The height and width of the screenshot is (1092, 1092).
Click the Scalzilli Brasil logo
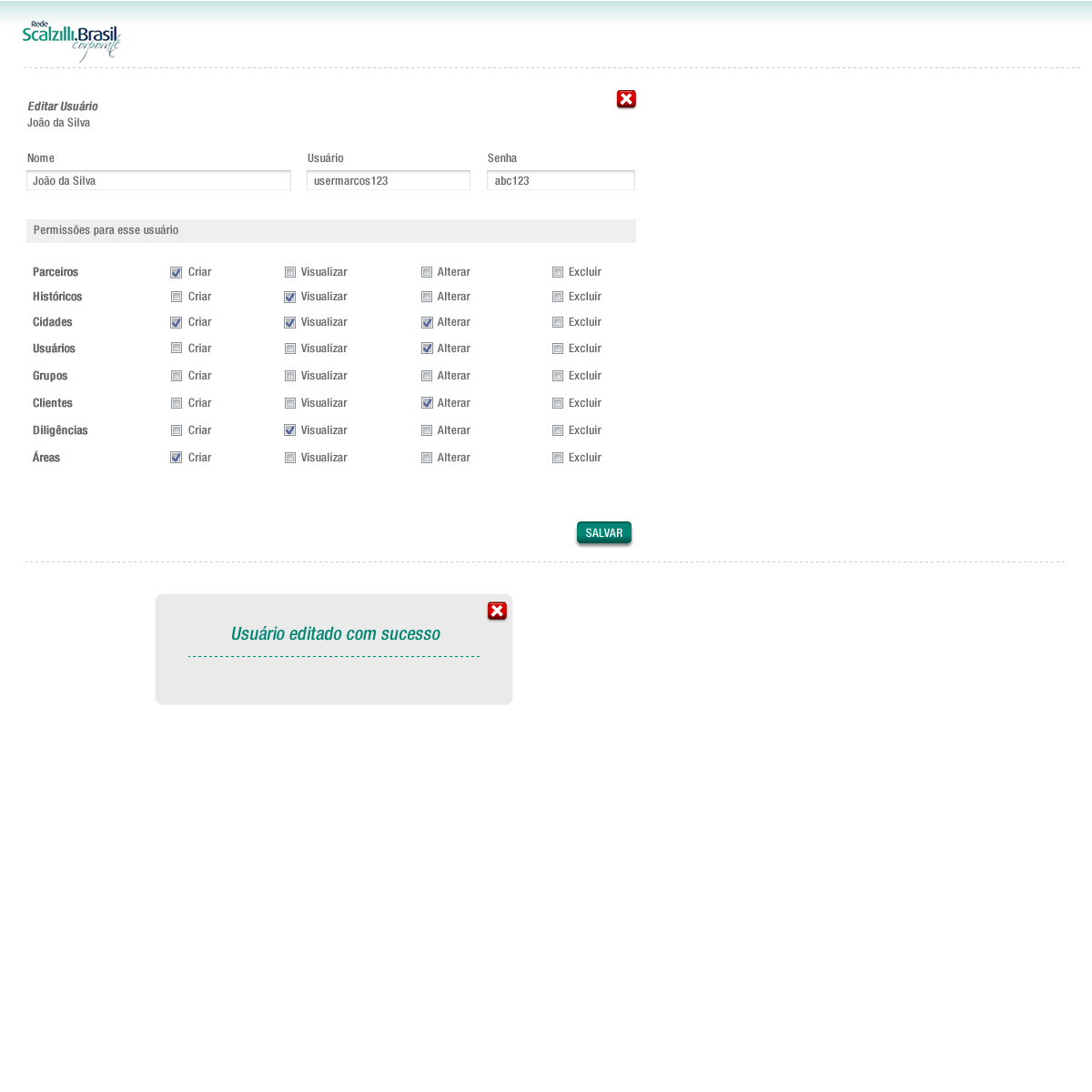coord(72,41)
